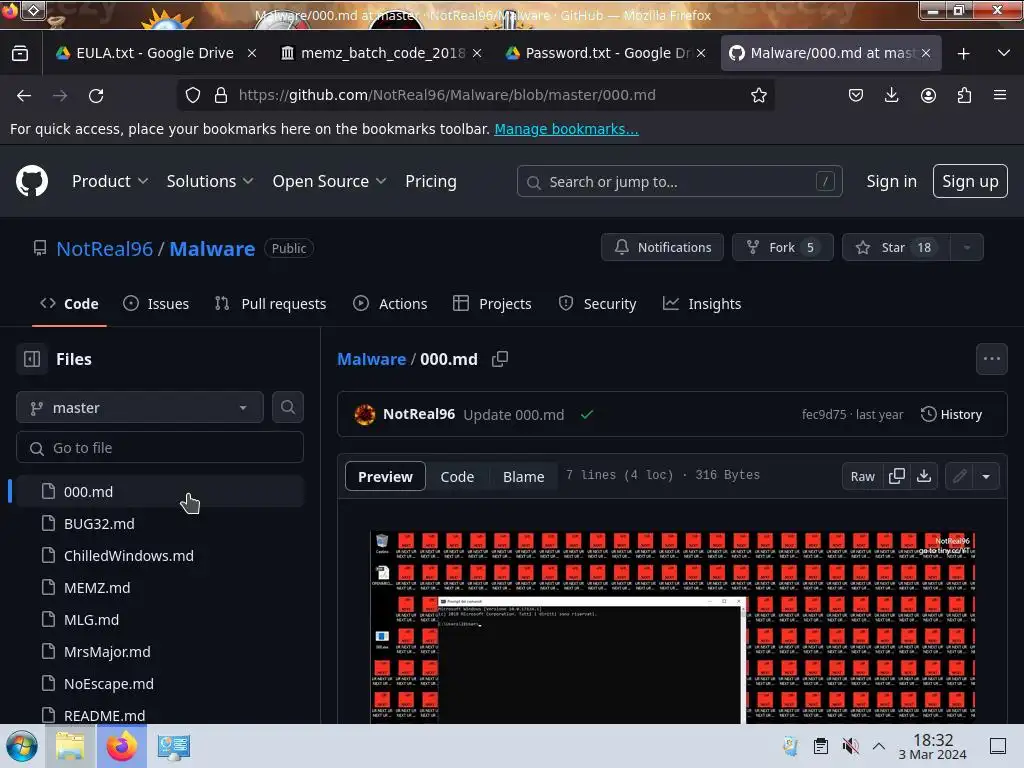
Task: Open Firefox downloads panel icon
Action: point(891,95)
